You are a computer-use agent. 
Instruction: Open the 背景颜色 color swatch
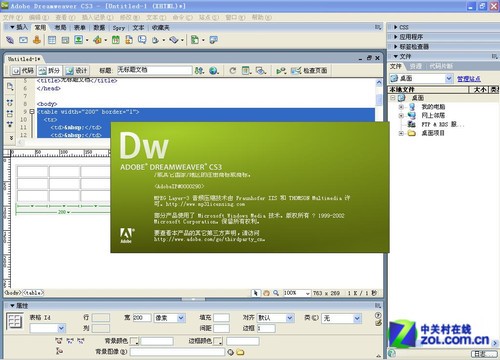click(134, 341)
